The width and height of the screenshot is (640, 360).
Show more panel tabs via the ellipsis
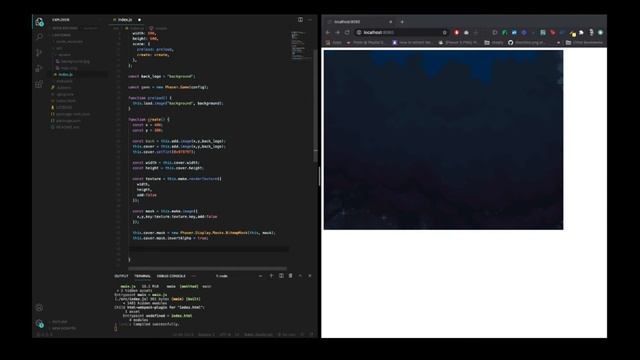click(194, 276)
